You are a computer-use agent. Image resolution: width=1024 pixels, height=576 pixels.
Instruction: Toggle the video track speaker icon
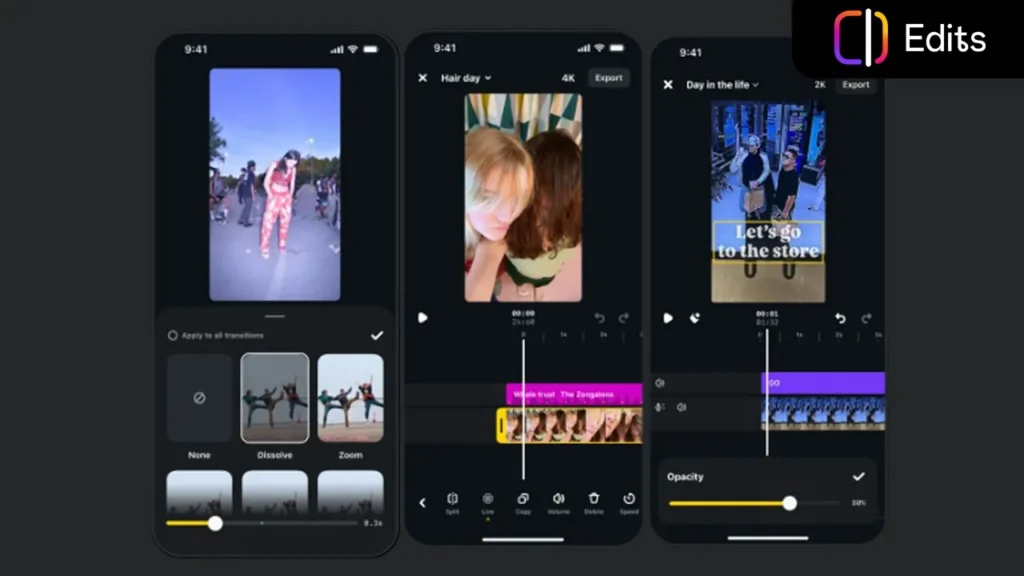(682, 408)
